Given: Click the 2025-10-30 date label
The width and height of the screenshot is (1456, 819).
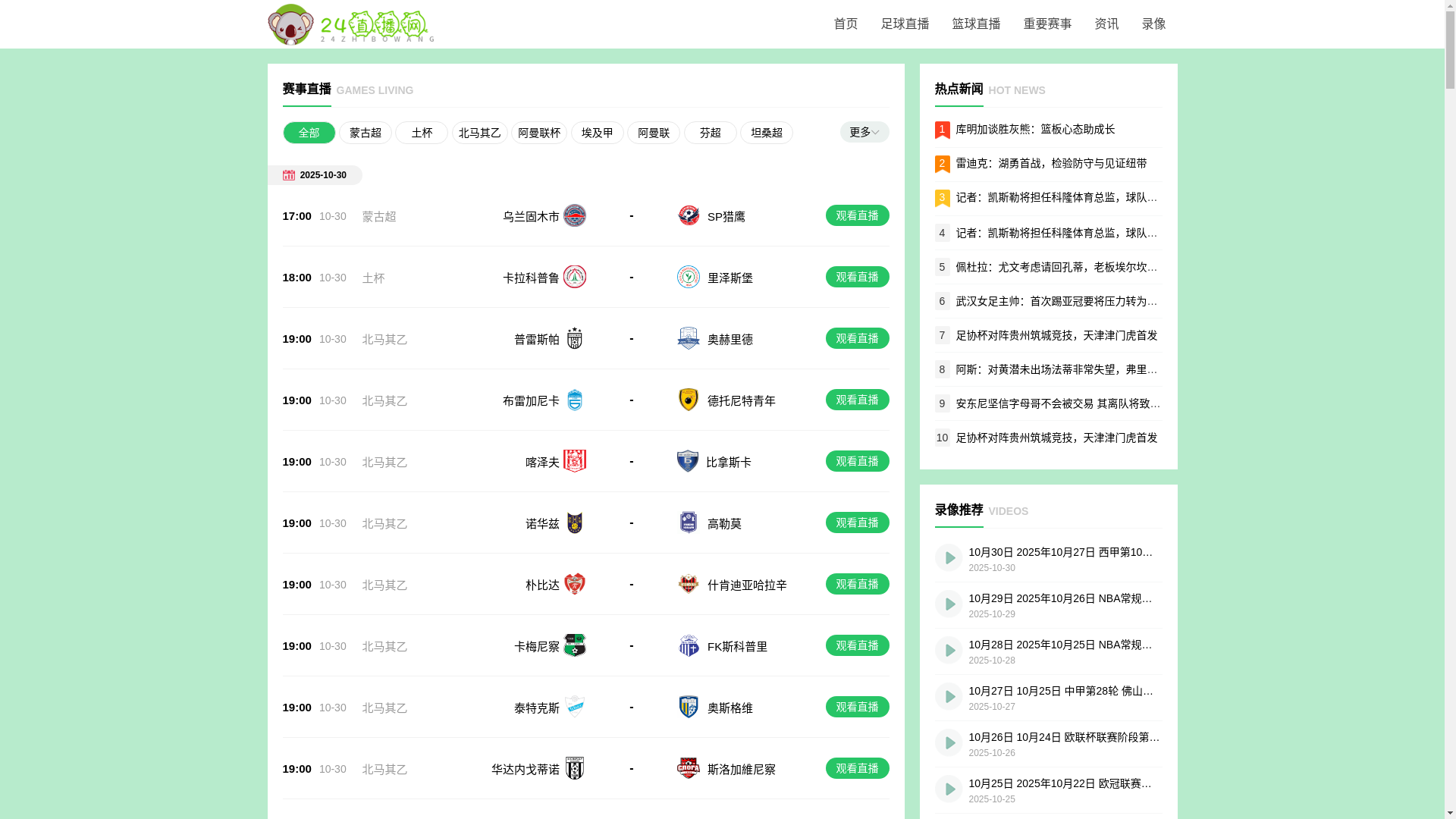Looking at the screenshot, I should click(x=323, y=175).
